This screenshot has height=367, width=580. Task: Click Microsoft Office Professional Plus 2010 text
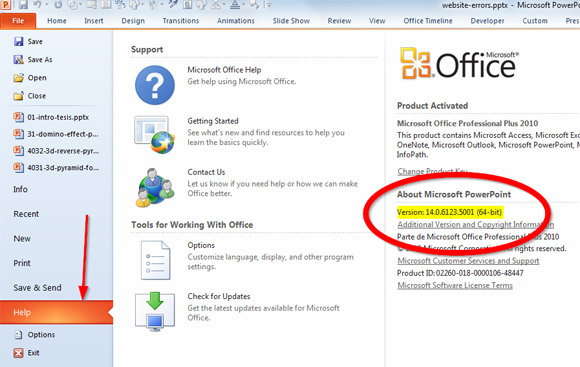(468, 124)
